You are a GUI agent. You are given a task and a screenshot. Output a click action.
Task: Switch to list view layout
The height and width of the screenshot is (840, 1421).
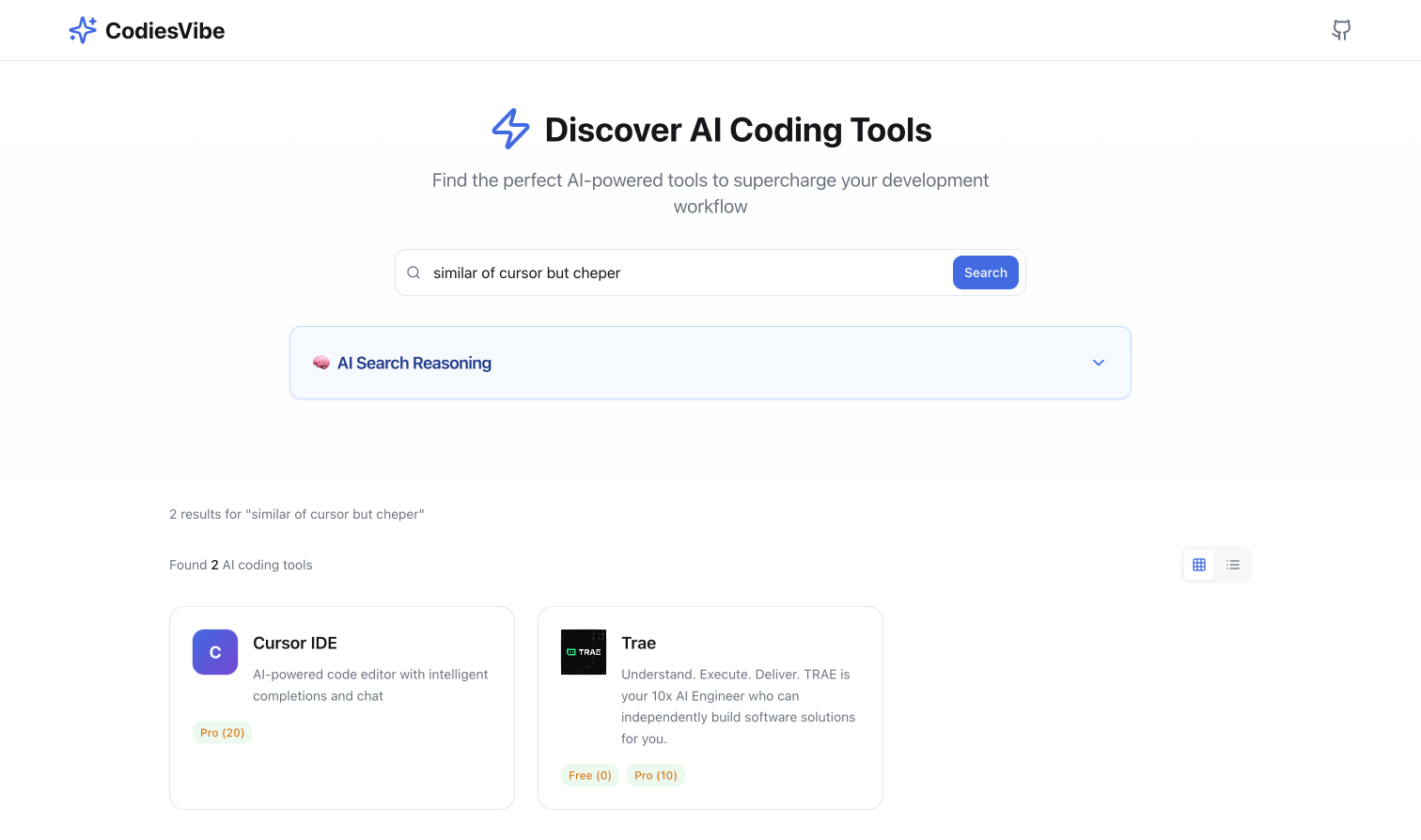(x=1233, y=565)
